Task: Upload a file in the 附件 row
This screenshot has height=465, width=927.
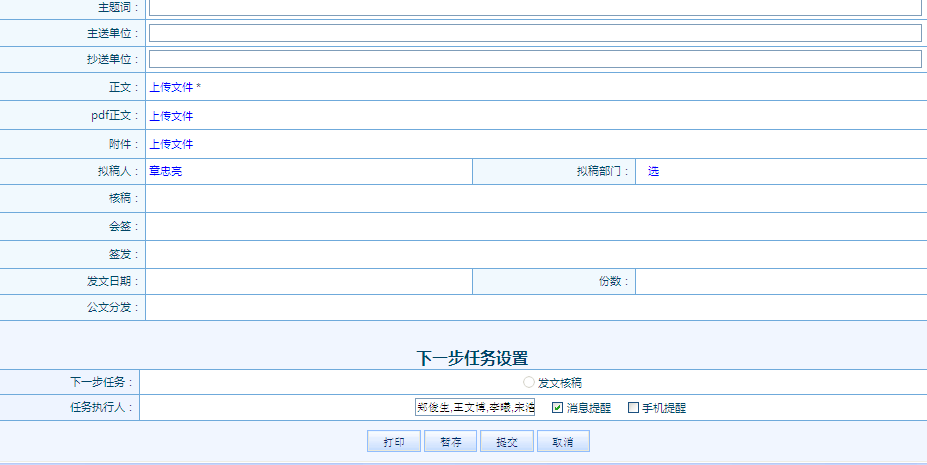Action: click(171, 144)
